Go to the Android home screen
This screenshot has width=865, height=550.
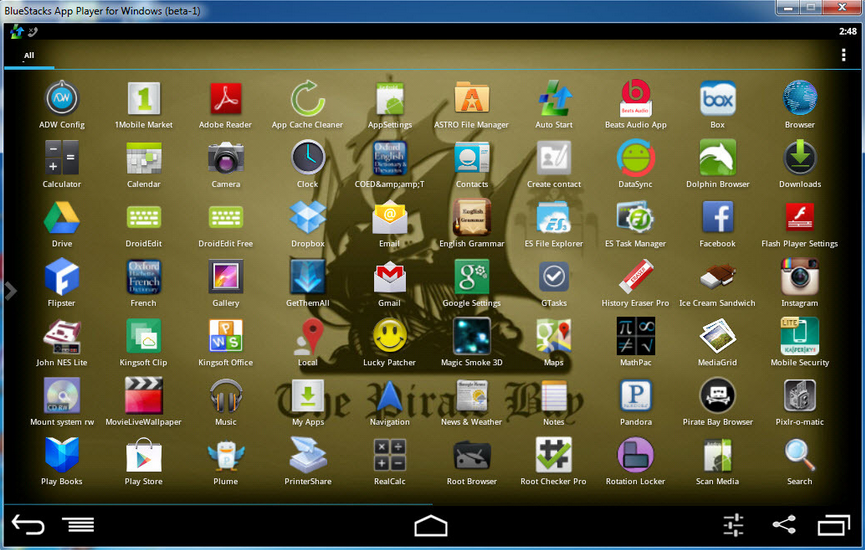click(x=431, y=525)
